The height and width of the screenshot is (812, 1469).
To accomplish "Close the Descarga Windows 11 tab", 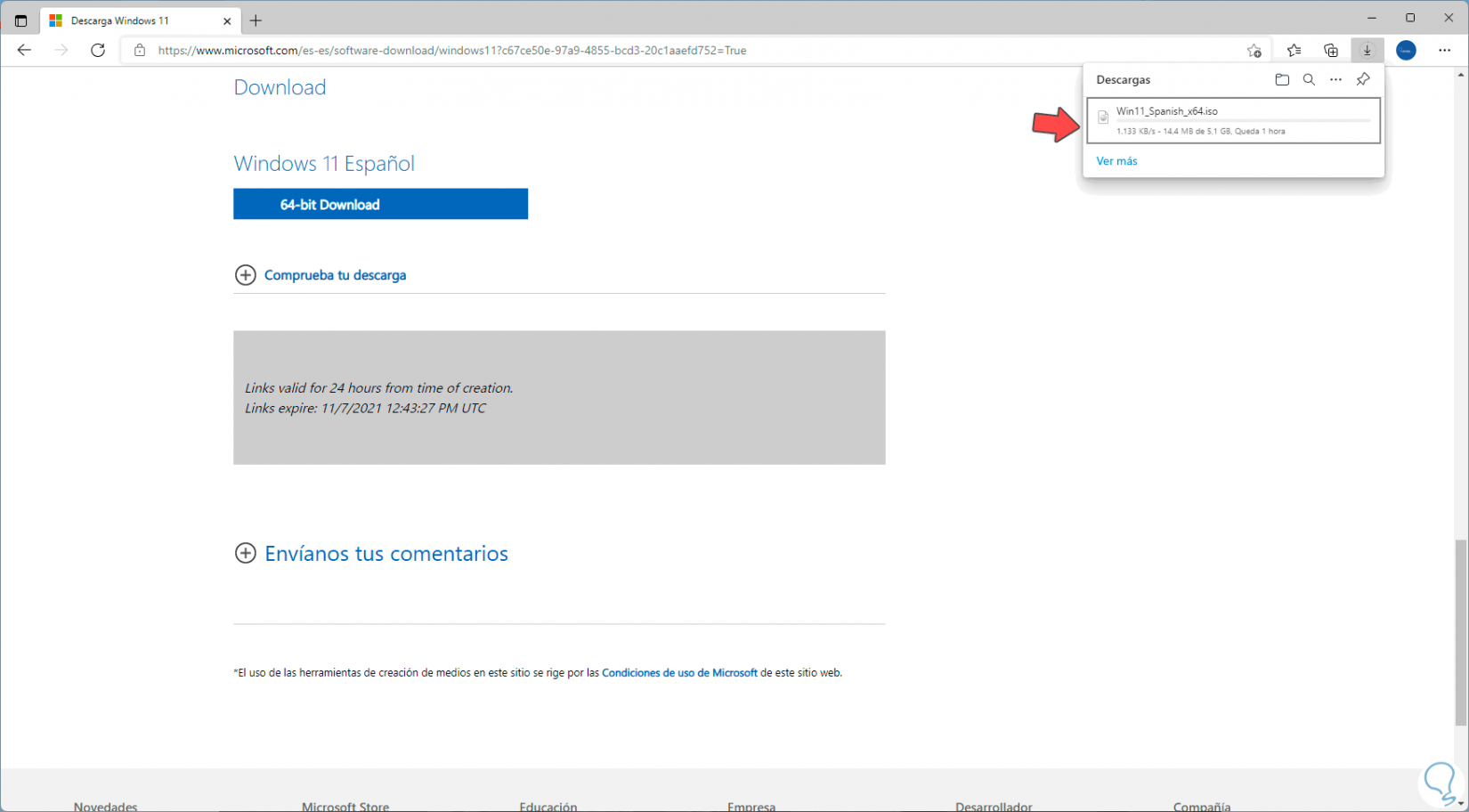I will 227,20.
